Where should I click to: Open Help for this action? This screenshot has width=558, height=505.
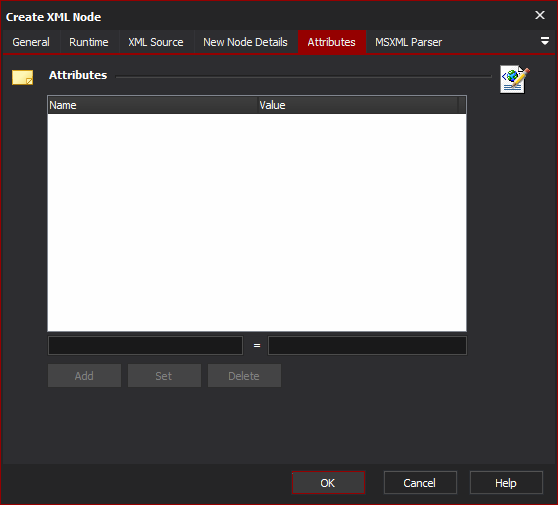(x=506, y=483)
